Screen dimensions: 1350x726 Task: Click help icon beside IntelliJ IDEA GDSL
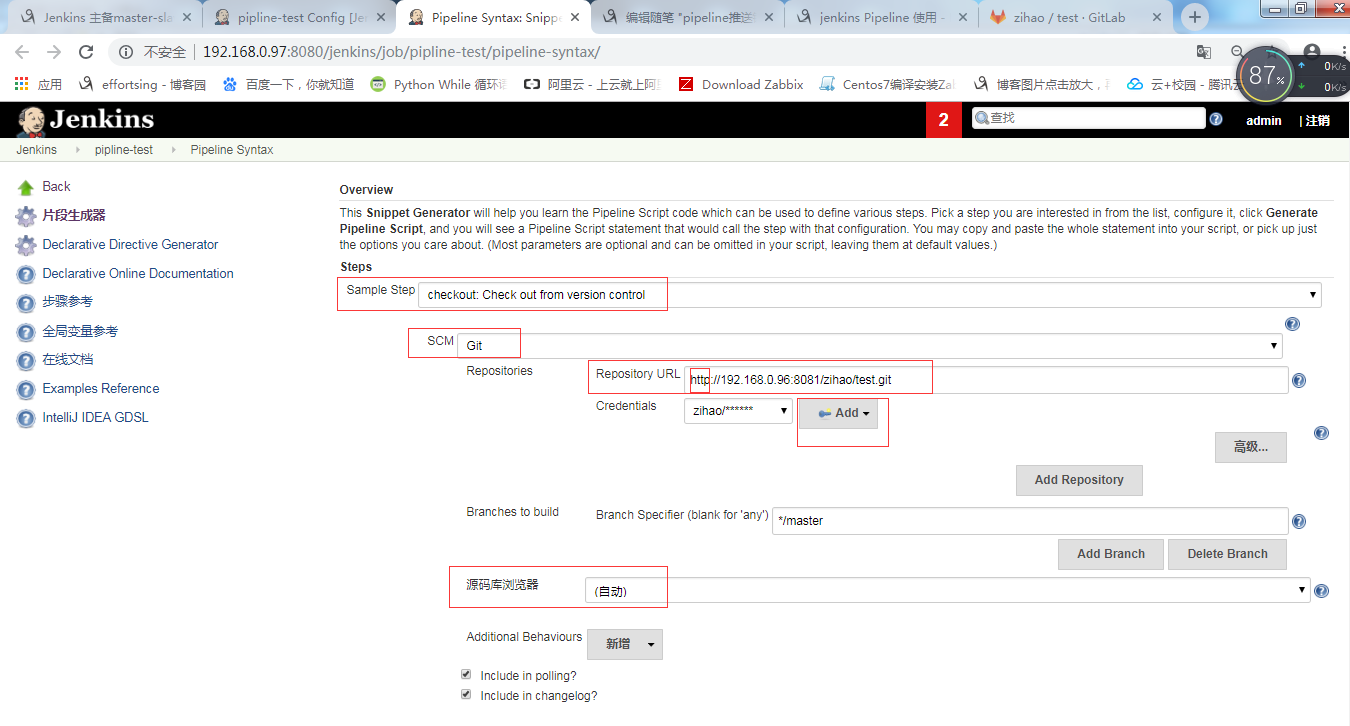(26, 418)
